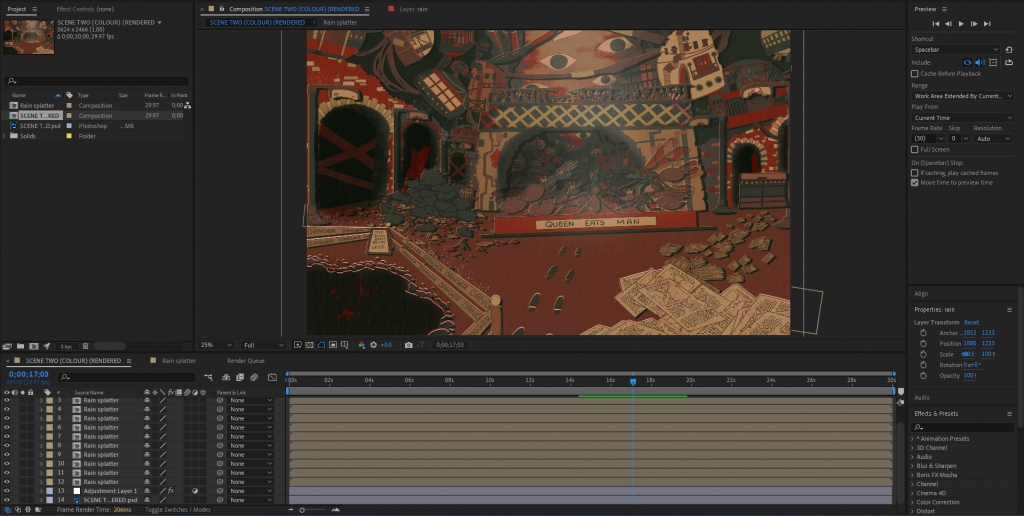Play the preview with the Play button

[961, 24]
